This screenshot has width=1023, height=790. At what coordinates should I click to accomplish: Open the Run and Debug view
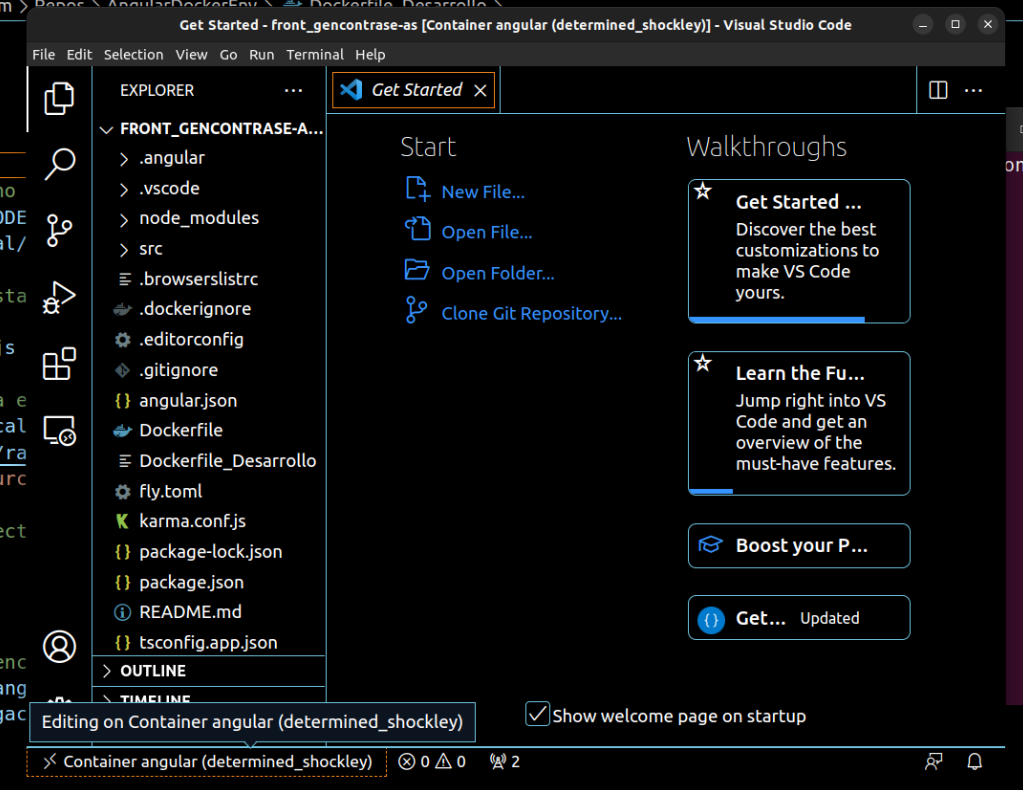(59, 296)
